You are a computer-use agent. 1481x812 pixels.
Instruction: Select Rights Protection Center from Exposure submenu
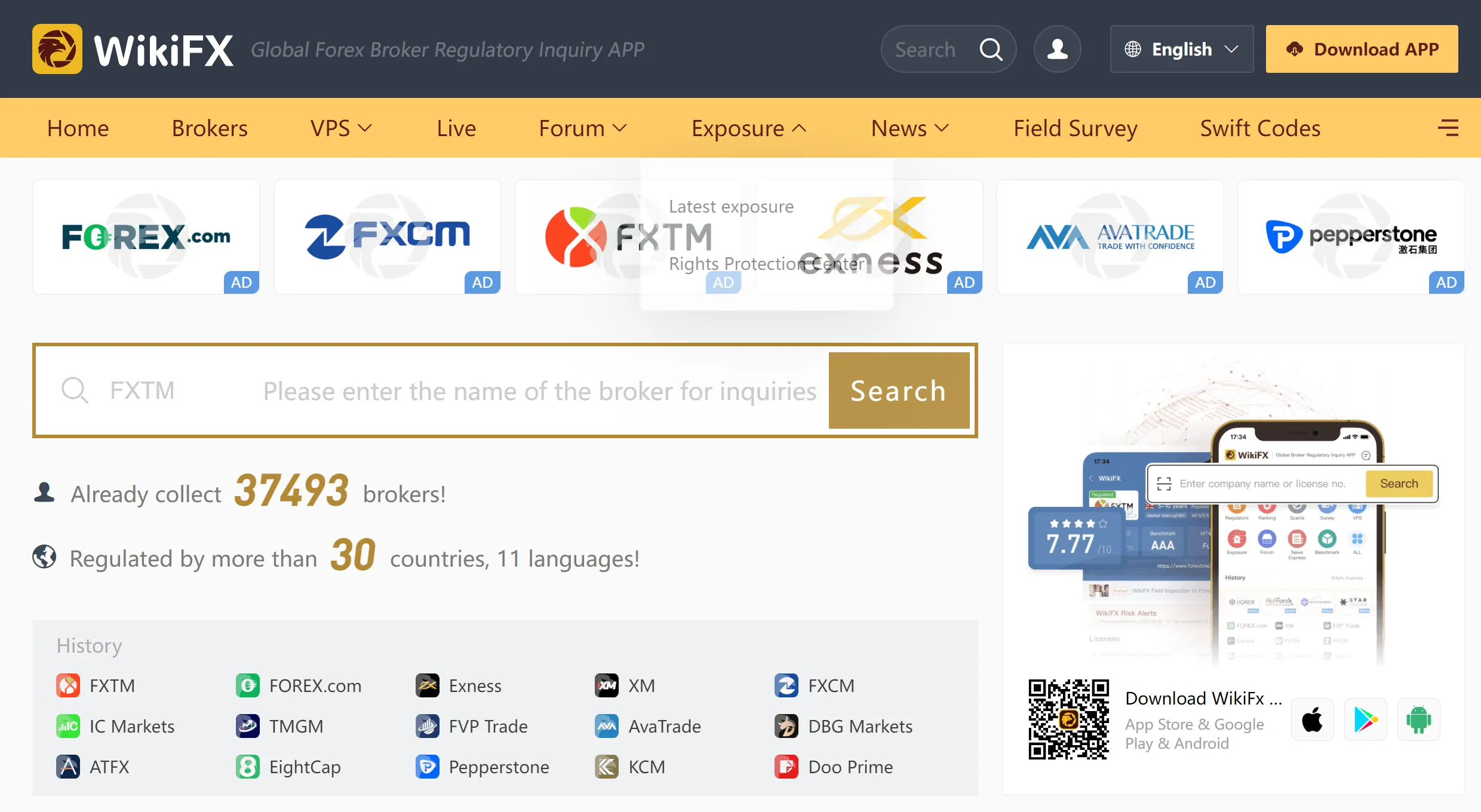tap(767, 263)
